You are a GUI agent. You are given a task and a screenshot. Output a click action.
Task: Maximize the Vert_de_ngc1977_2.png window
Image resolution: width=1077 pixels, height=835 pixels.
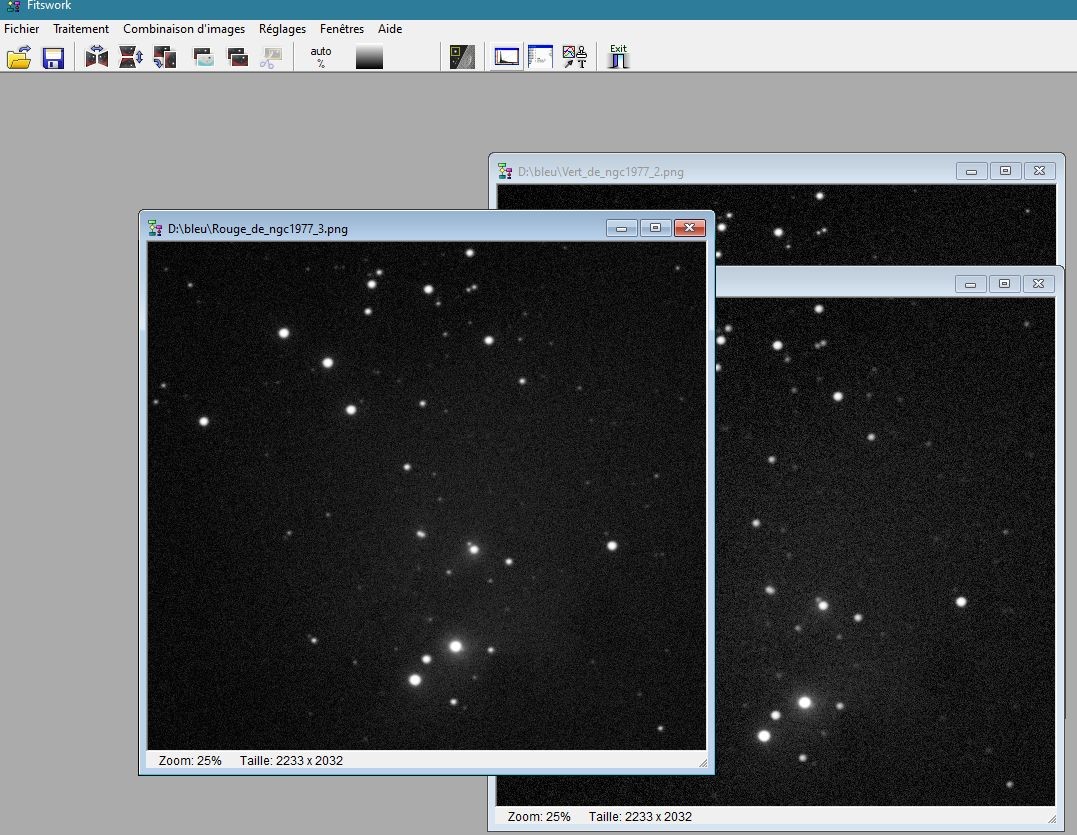point(1005,171)
